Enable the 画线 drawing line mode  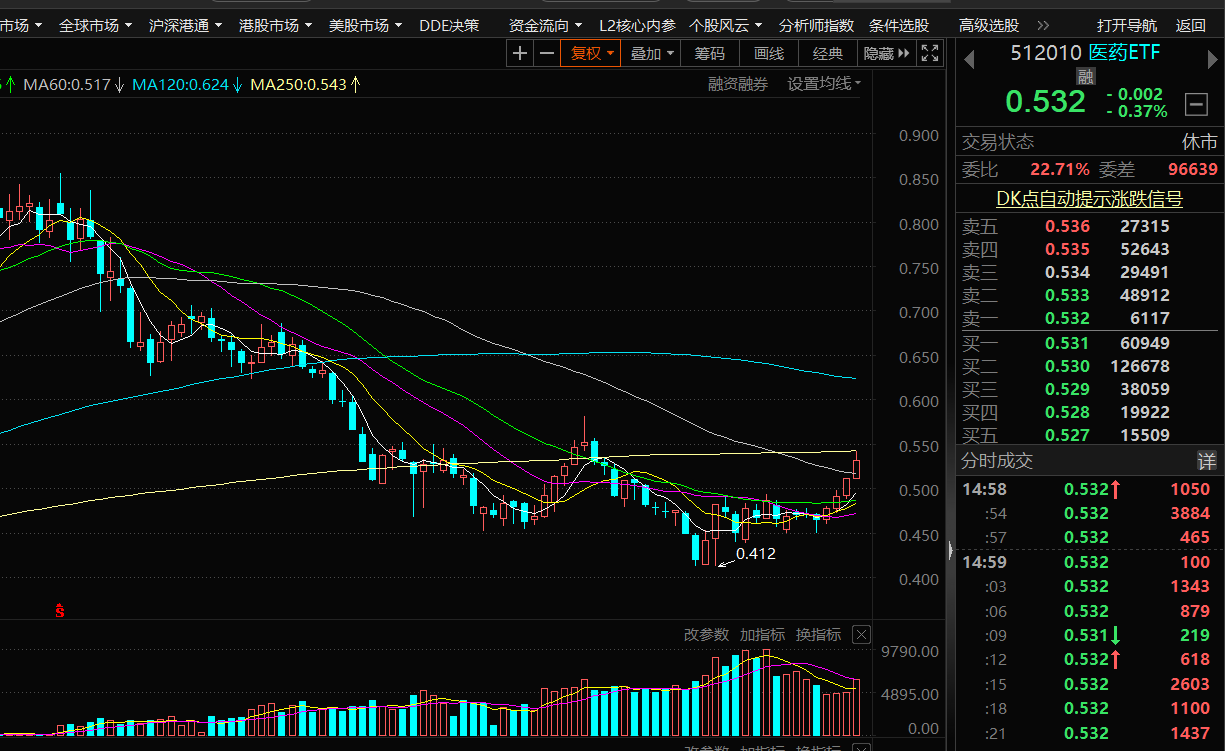pos(769,54)
